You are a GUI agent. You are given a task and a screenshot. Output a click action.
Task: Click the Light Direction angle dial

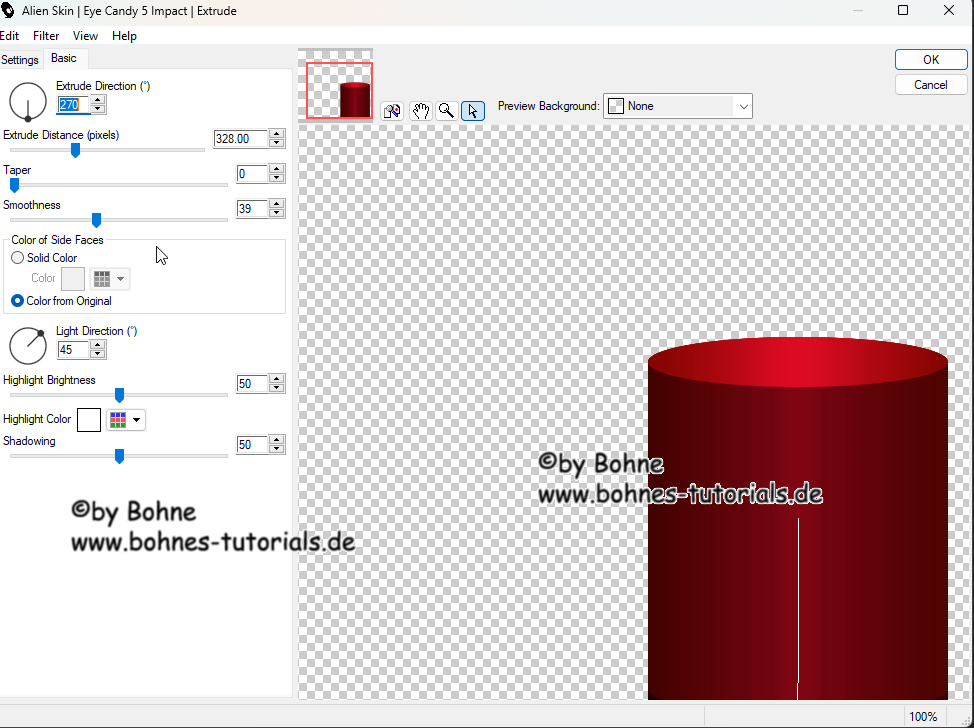(x=27, y=345)
